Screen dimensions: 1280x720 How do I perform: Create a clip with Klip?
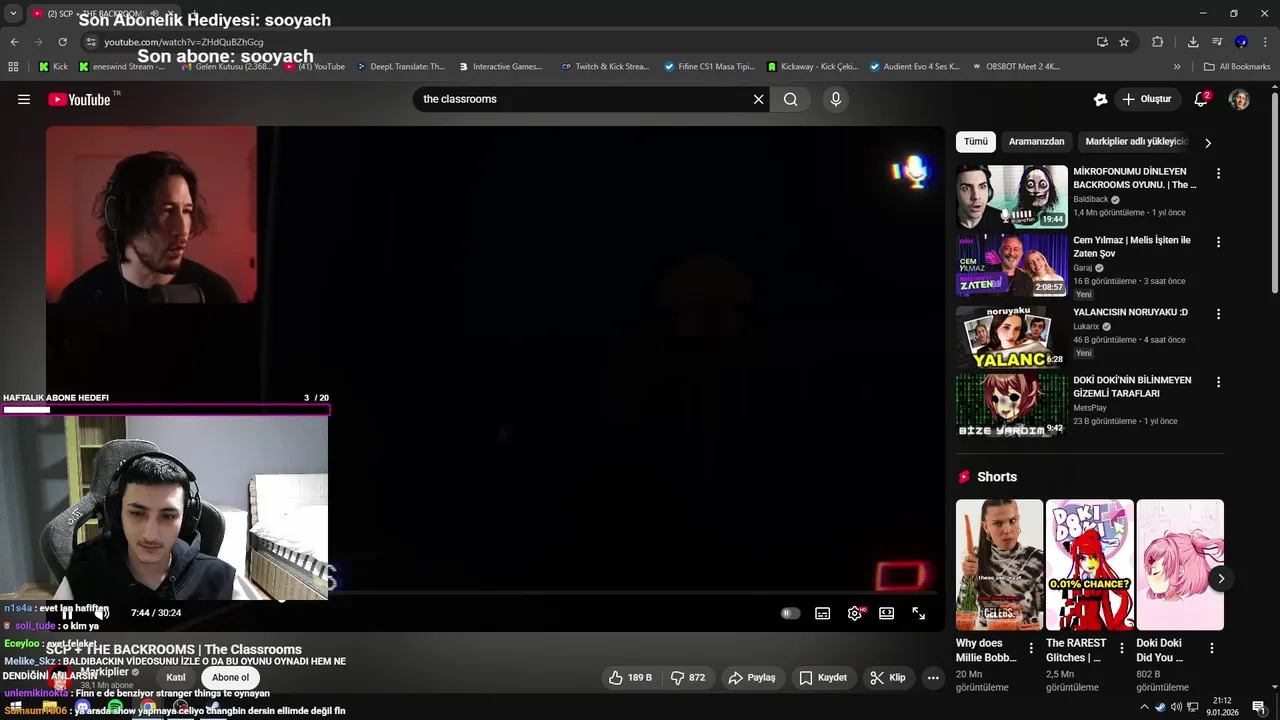888,677
